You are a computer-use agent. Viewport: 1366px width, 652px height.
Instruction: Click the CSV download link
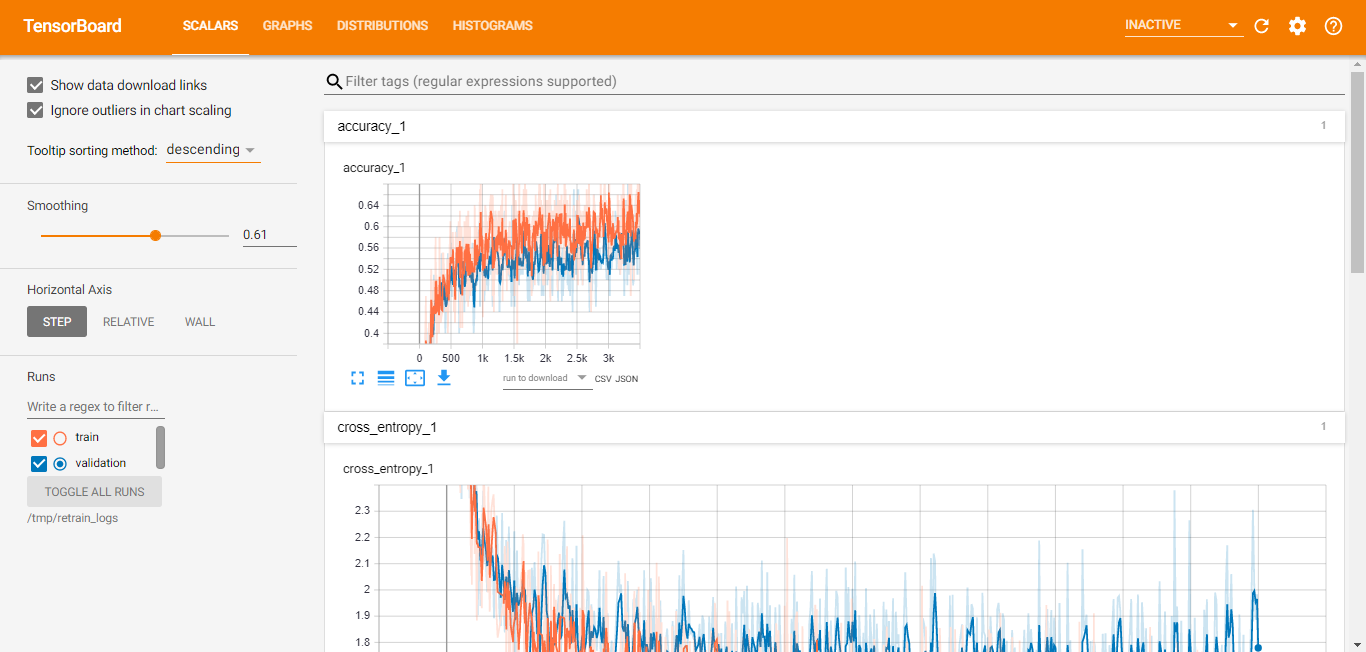pyautogui.click(x=603, y=379)
